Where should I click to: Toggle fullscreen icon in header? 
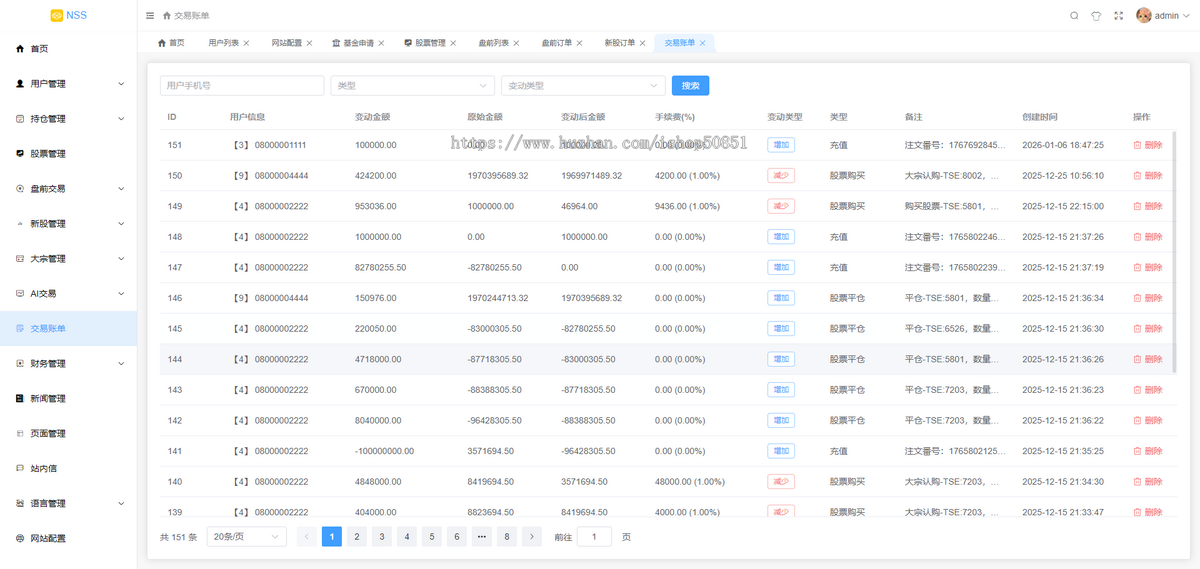[1118, 16]
